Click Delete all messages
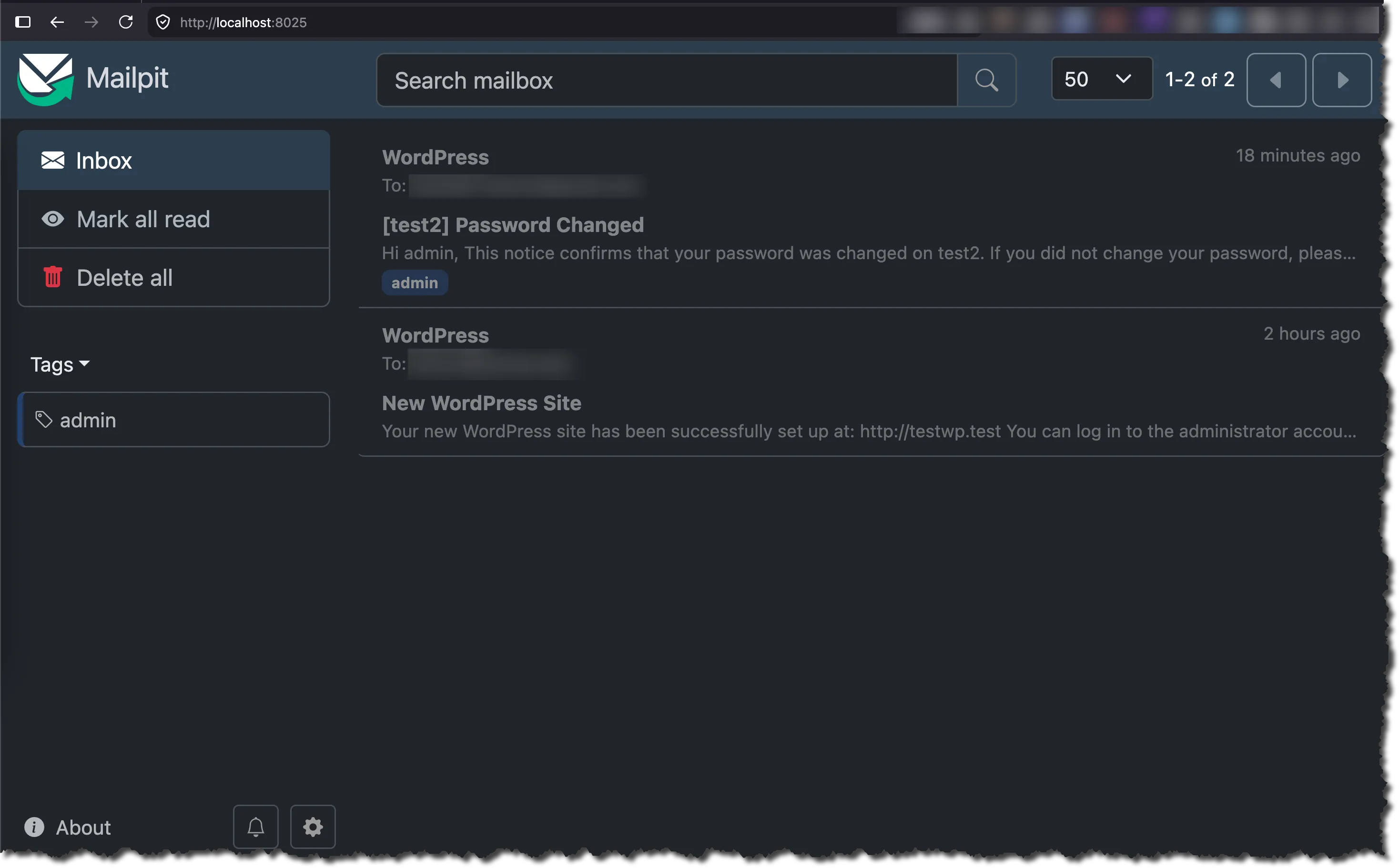 point(173,278)
